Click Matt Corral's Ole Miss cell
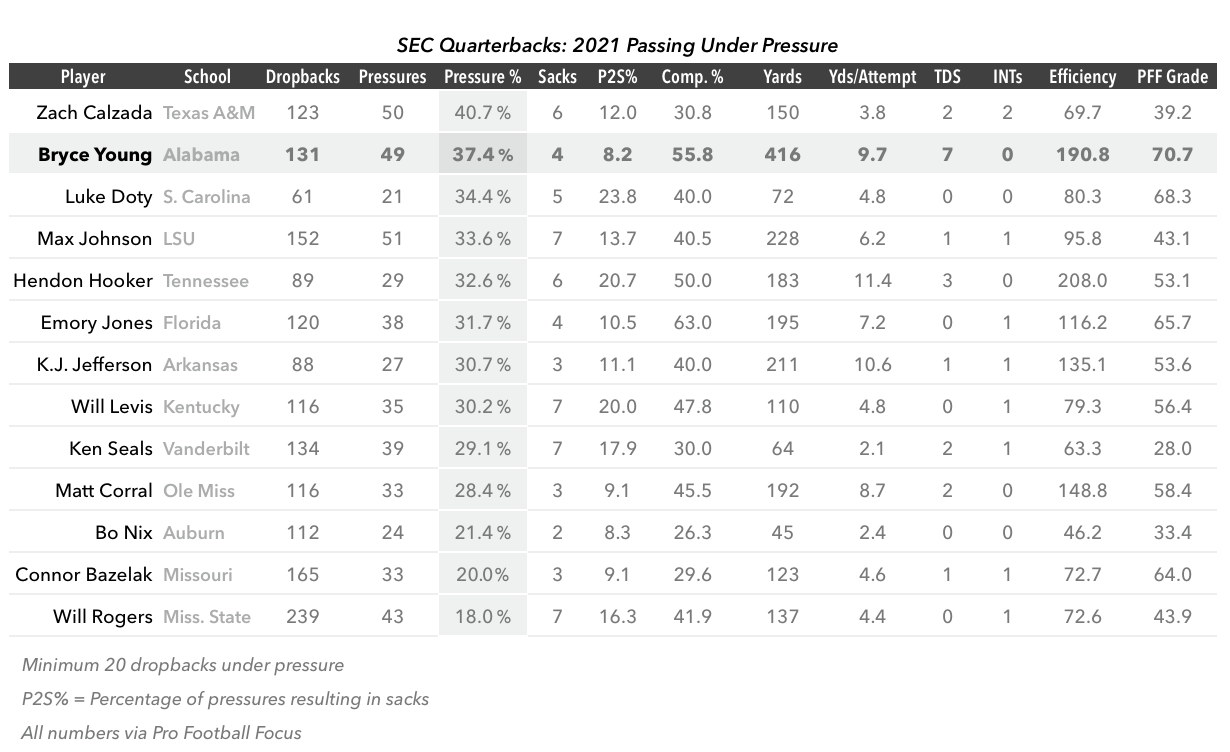The height and width of the screenshot is (752, 1230). (x=200, y=491)
